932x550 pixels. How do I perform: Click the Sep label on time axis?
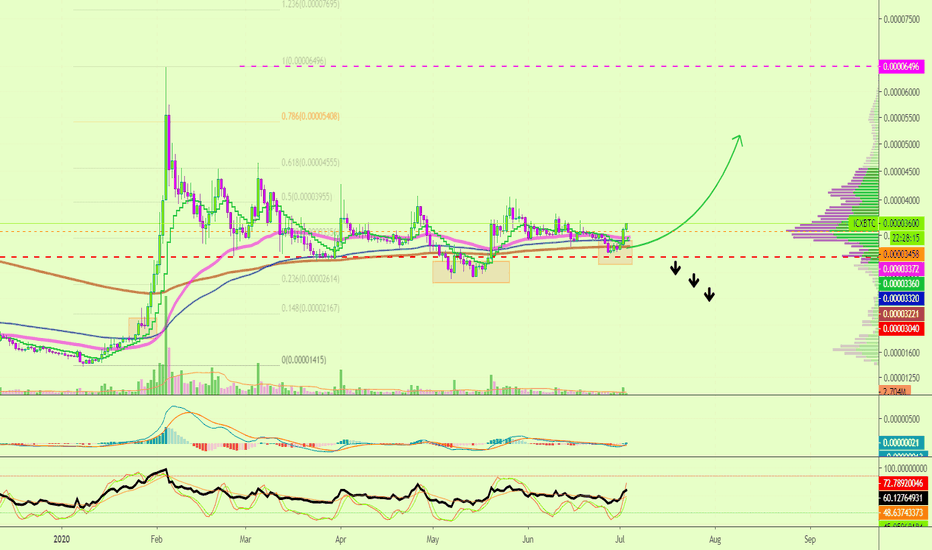[x=810, y=540]
